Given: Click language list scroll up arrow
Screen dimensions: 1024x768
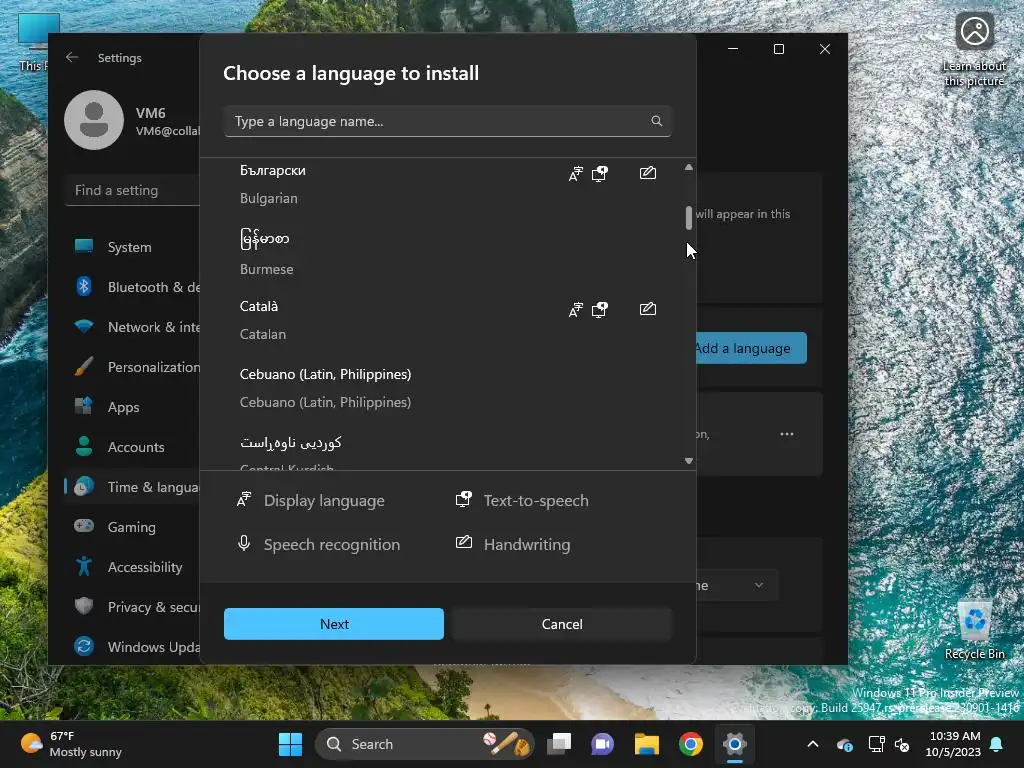Looking at the screenshot, I should coord(688,167).
